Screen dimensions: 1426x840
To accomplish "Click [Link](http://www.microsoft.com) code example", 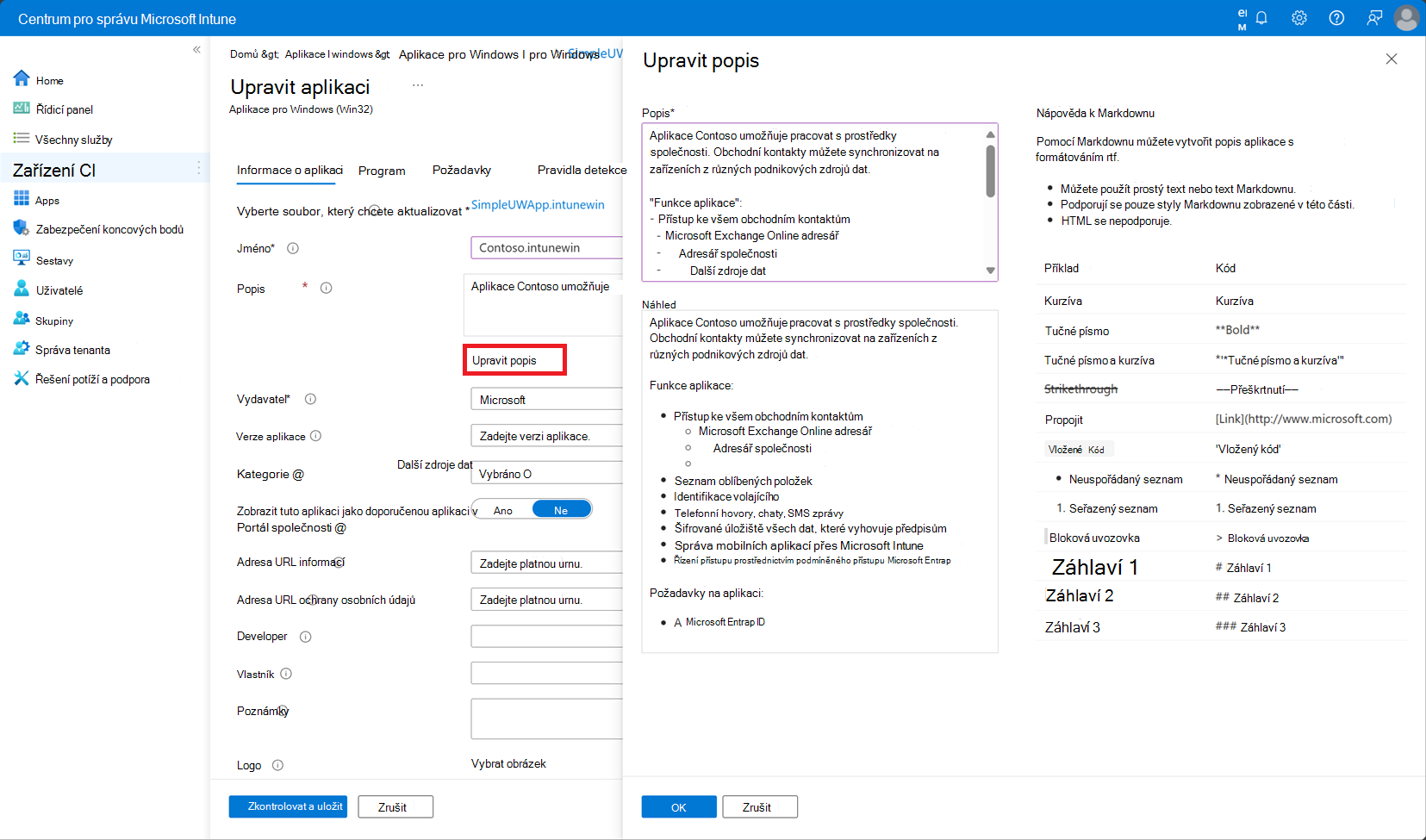I will pos(1304,419).
